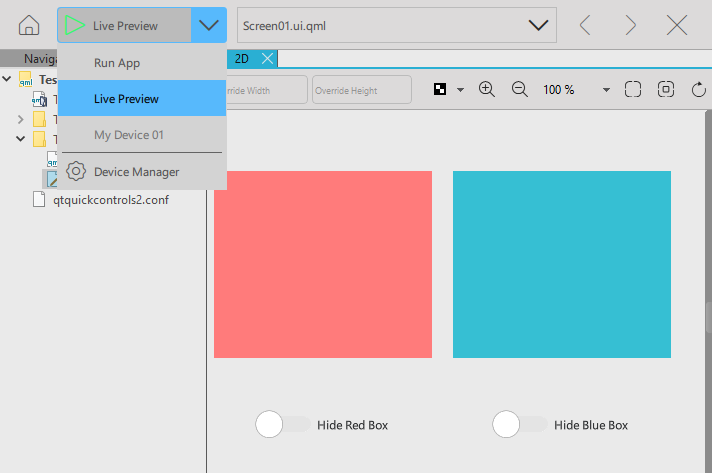Click the Device Manager gear icon

76,172
